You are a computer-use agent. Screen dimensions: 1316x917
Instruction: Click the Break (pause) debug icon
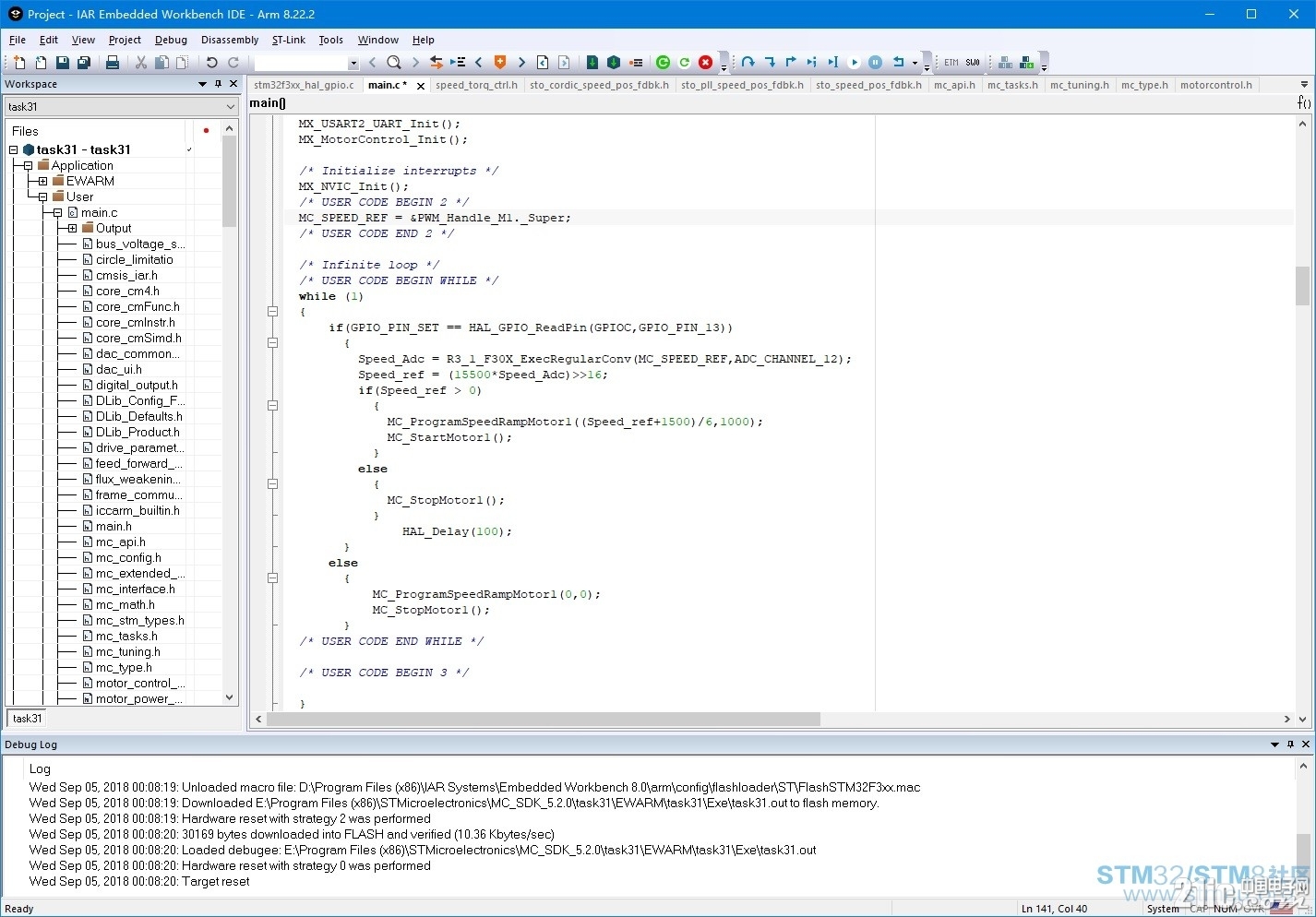tap(876, 62)
